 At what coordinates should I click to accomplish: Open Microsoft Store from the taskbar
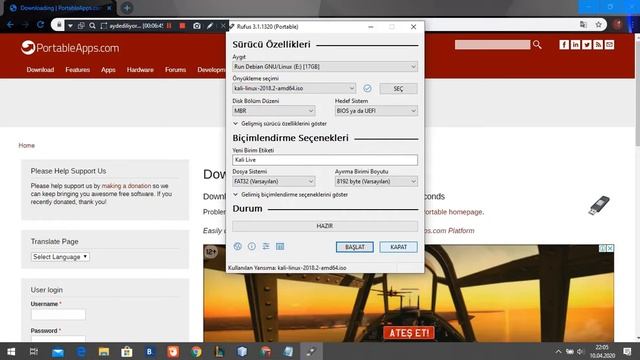[x=127, y=351]
